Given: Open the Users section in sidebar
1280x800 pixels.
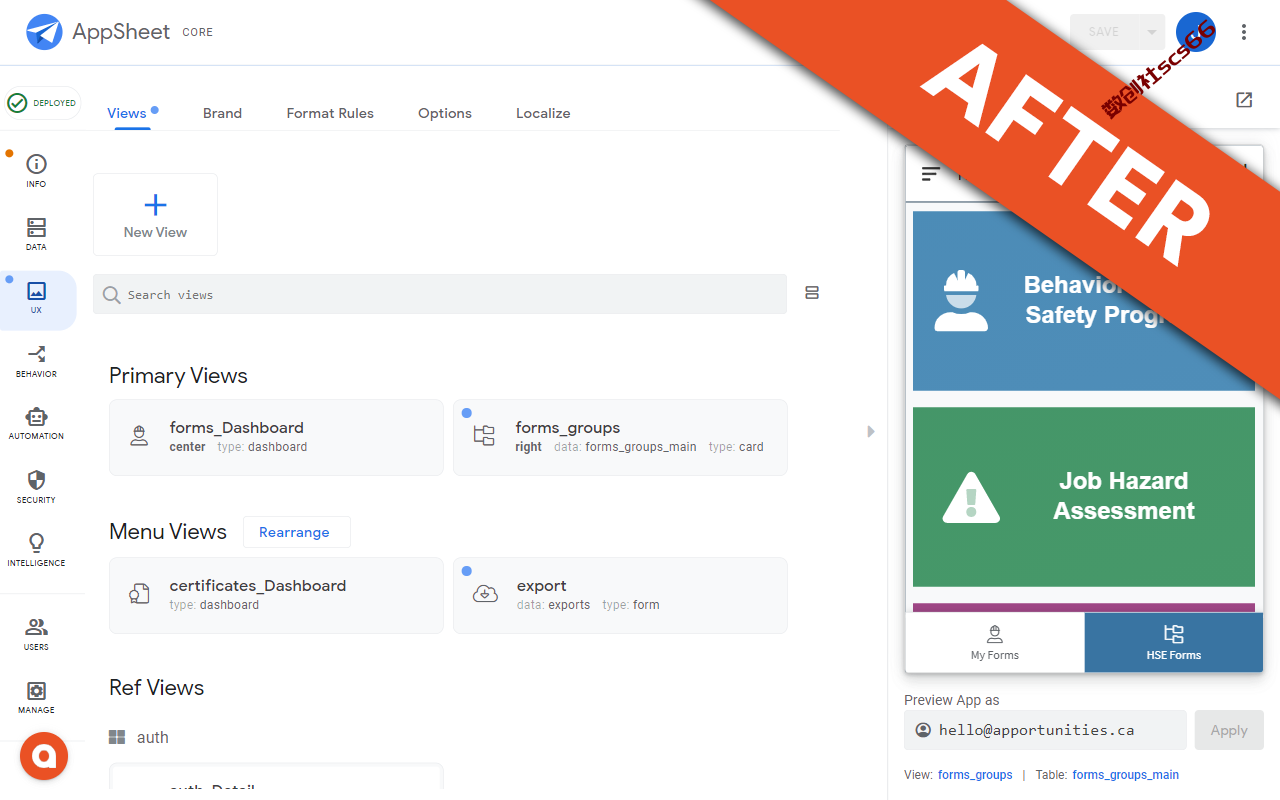Looking at the screenshot, I should click(36, 634).
